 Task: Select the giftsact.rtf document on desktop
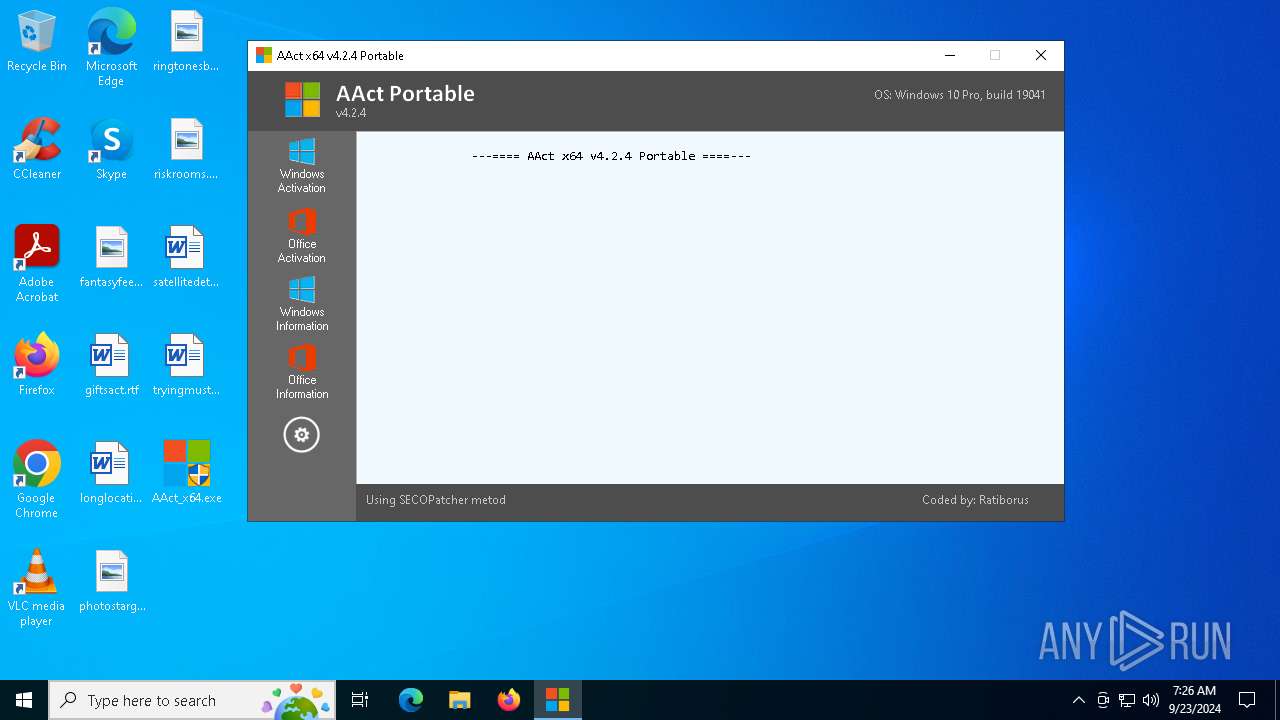tap(111, 366)
